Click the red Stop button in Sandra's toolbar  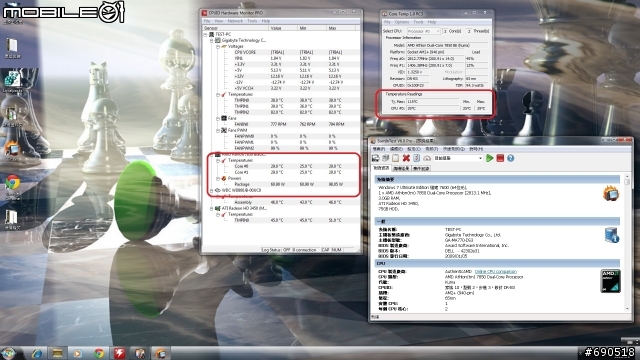coord(500,158)
